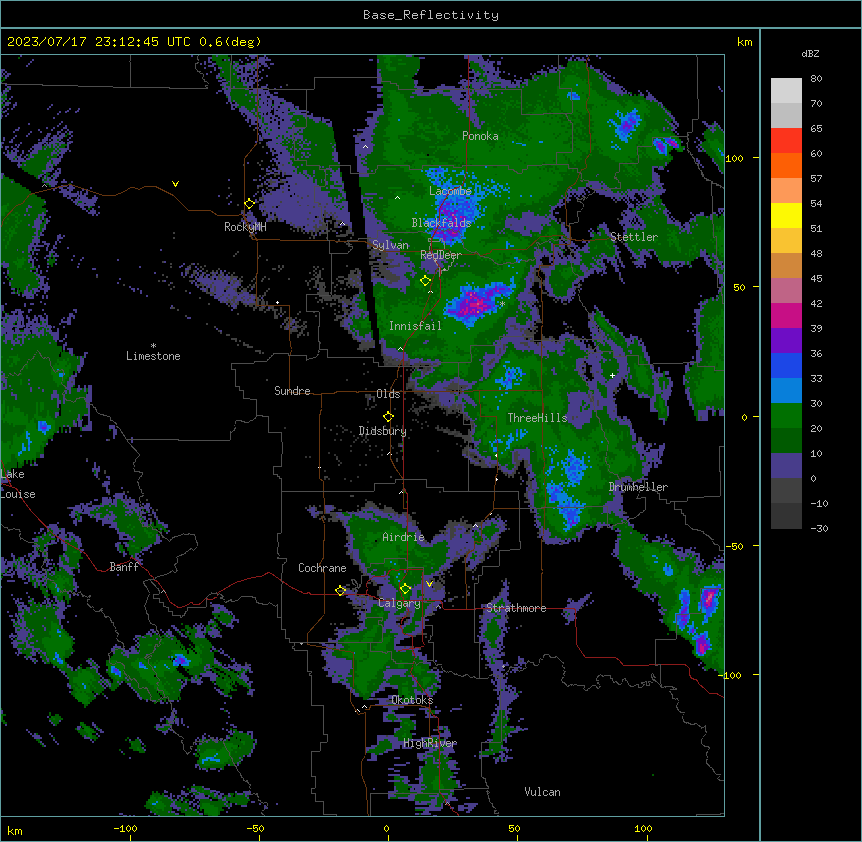Click the HighRiver town label
Image resolution: width=862 pixels, height=842 pixels.
pos(430,743)
